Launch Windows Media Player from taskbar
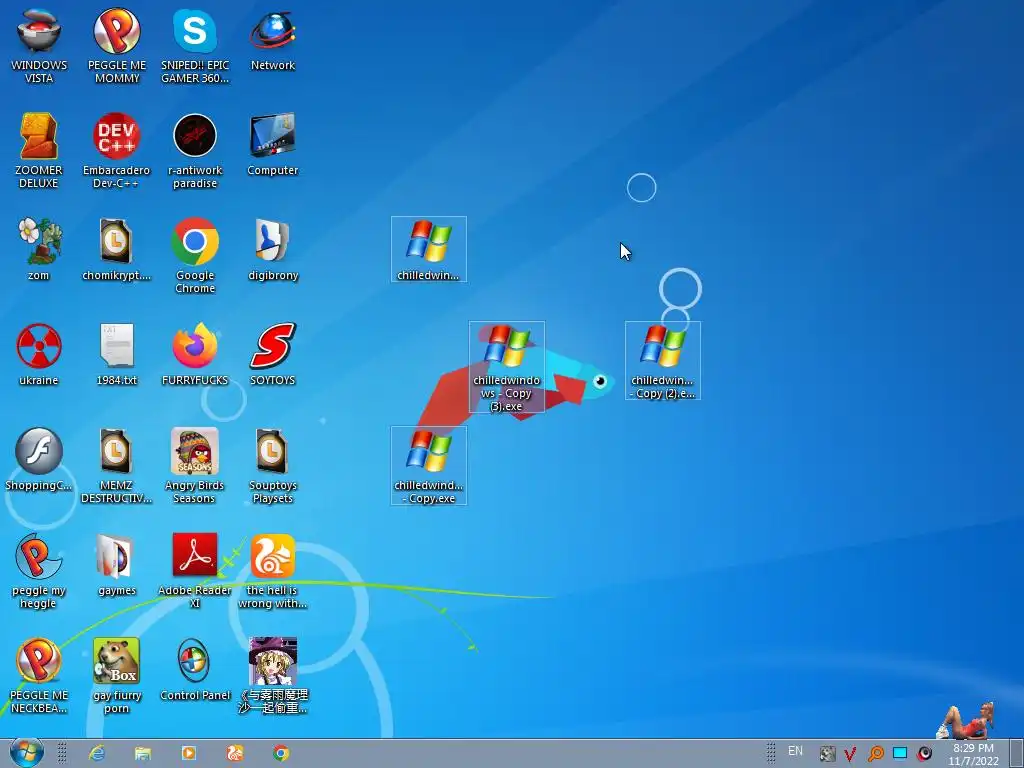This screenshot has height=768, width=1024. pos(189,754)
